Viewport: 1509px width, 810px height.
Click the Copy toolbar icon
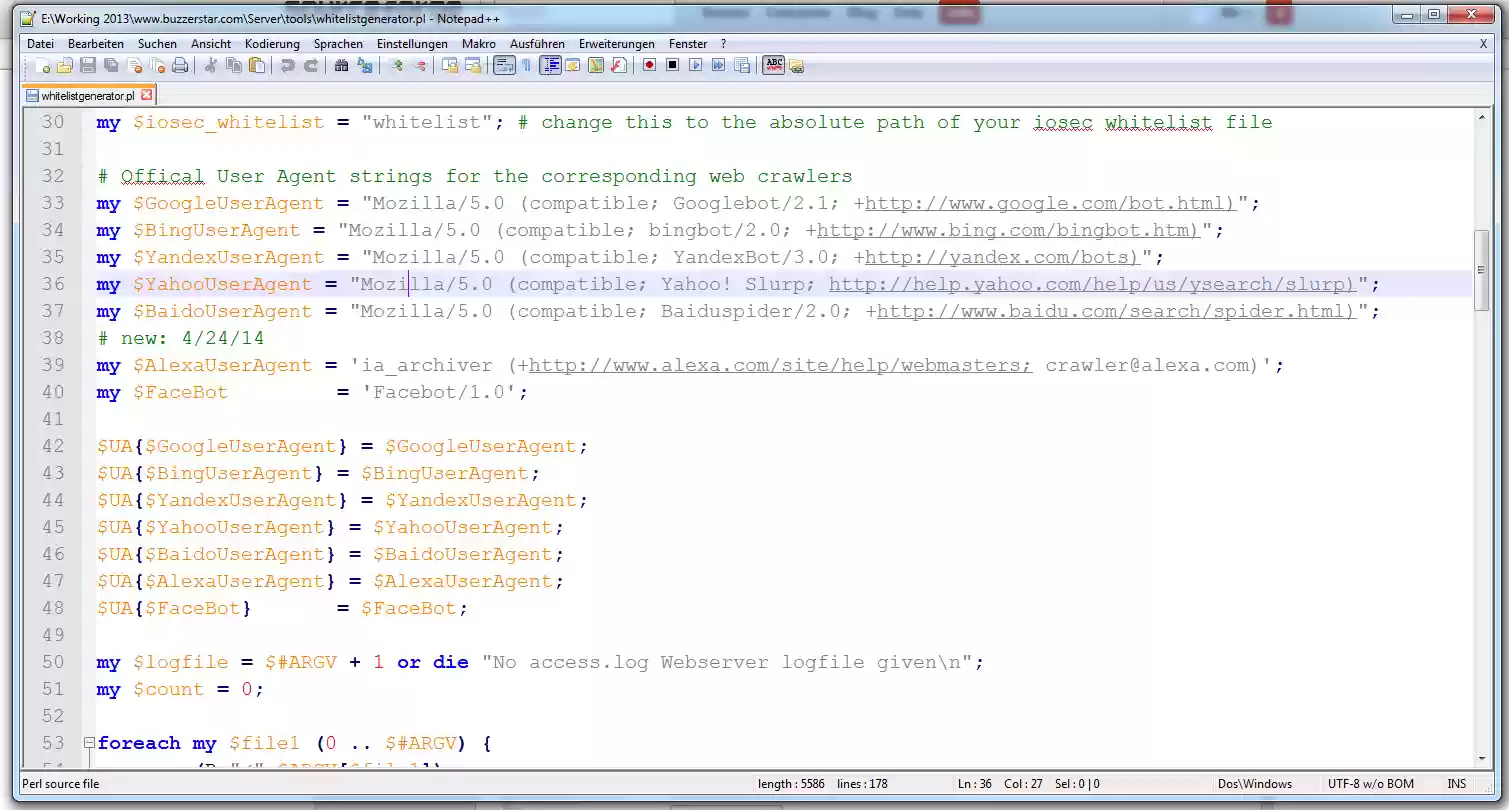coord(234,66)
